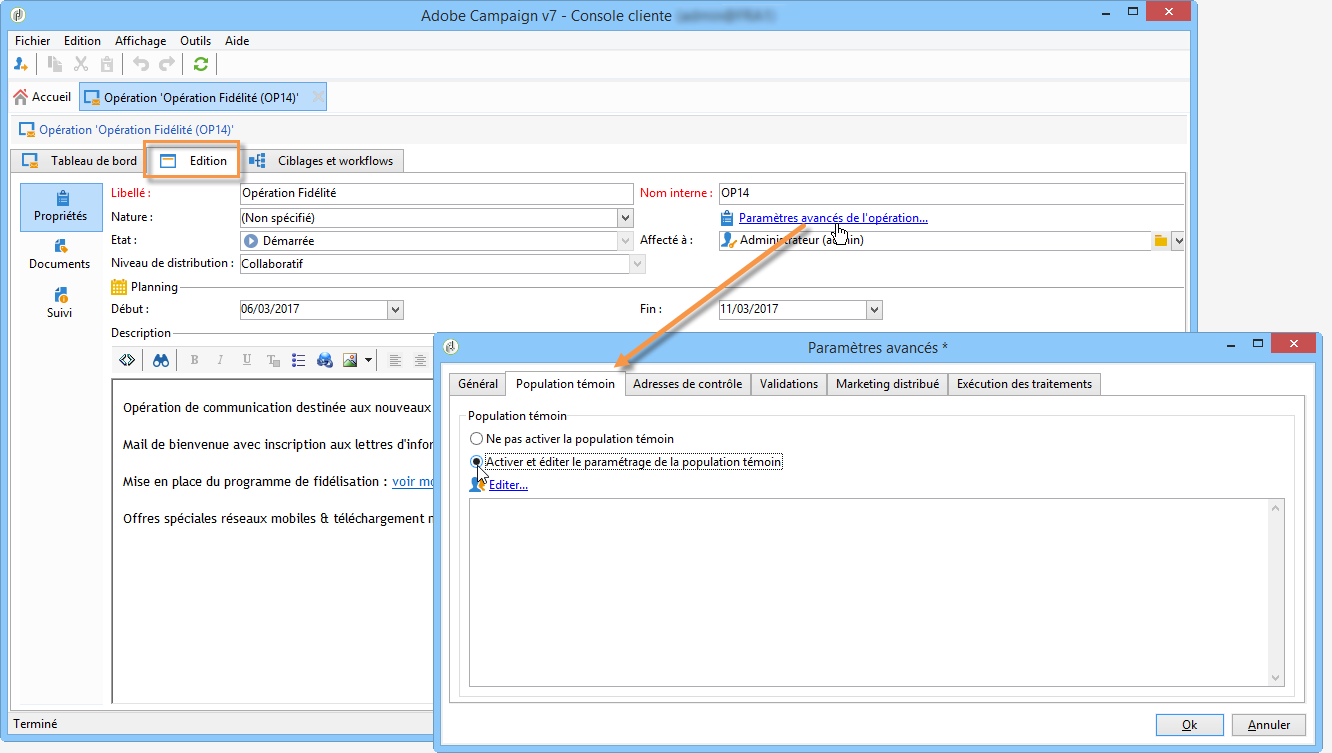
Task: Click the new recipient icon in the toolbar
Action: [x=21, y=64]
